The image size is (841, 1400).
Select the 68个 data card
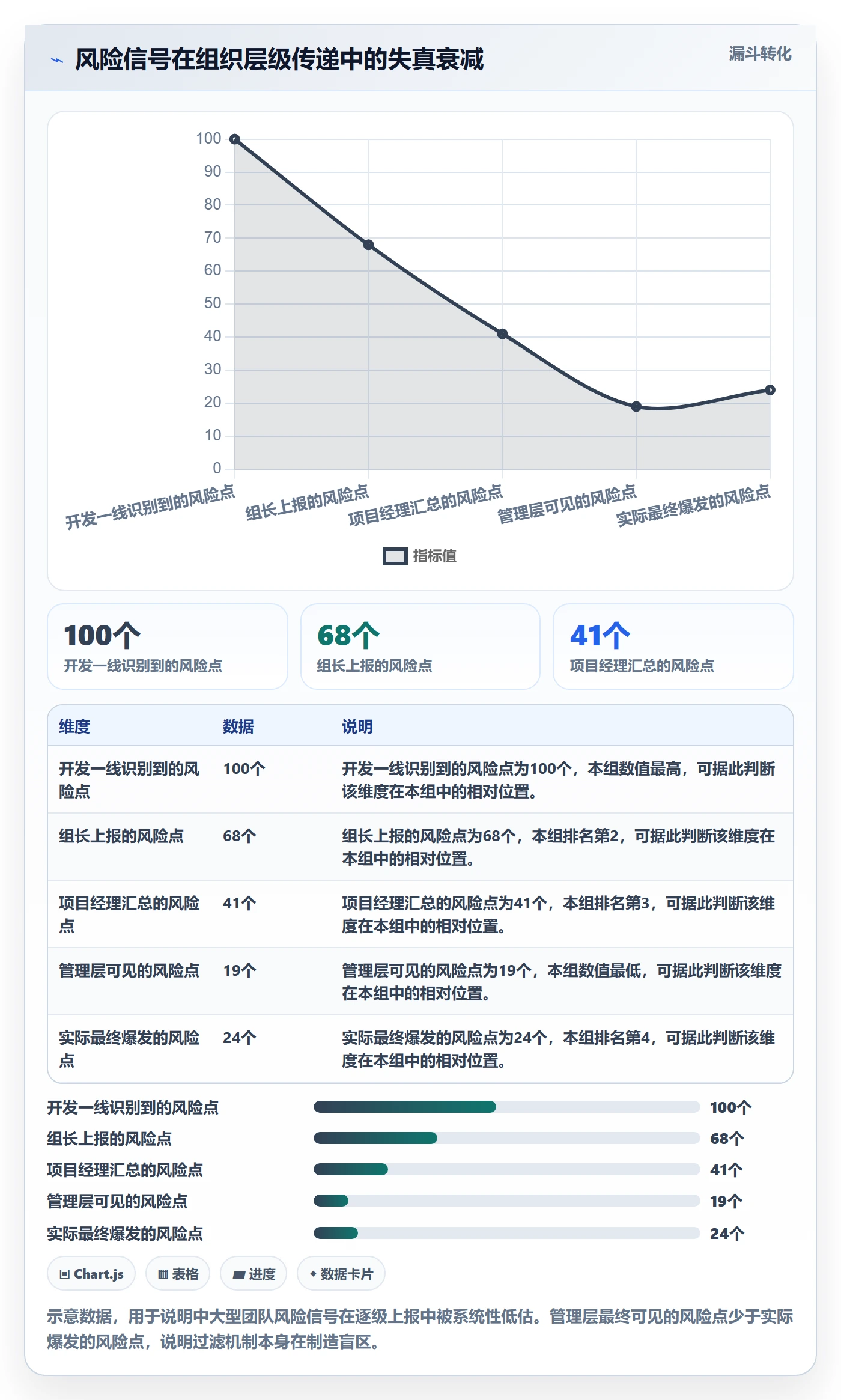tap(421, 647)
